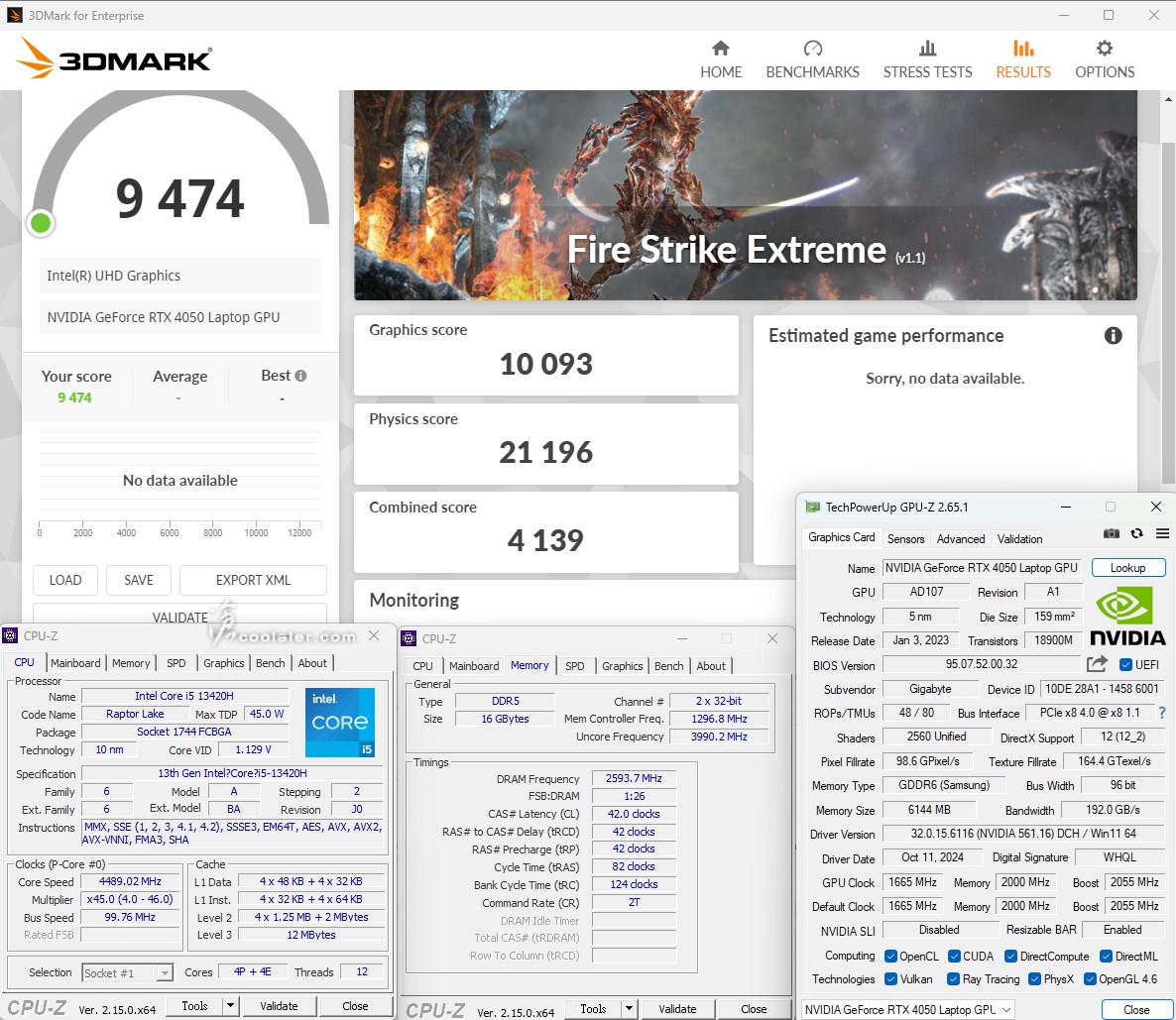Click Close button in GPU-Z bottom
1176x1020 pixels.
(x=1136, y=1009)
